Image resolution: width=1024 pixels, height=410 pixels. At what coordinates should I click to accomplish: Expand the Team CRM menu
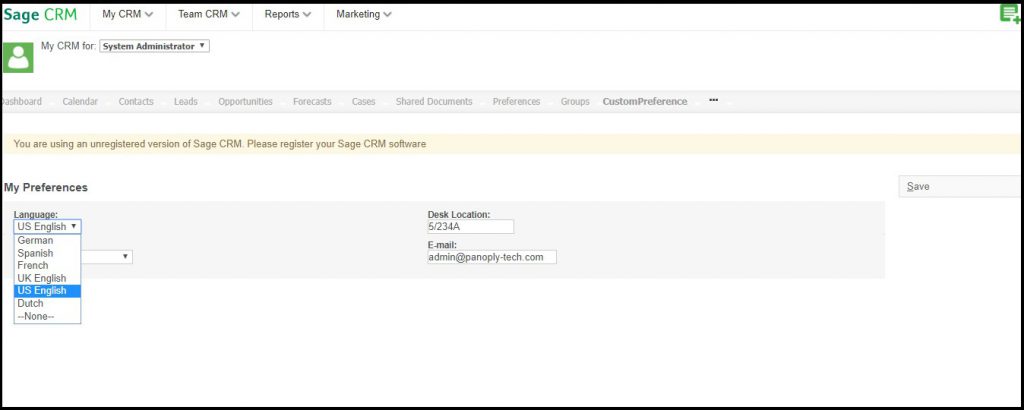pos(209,15)
